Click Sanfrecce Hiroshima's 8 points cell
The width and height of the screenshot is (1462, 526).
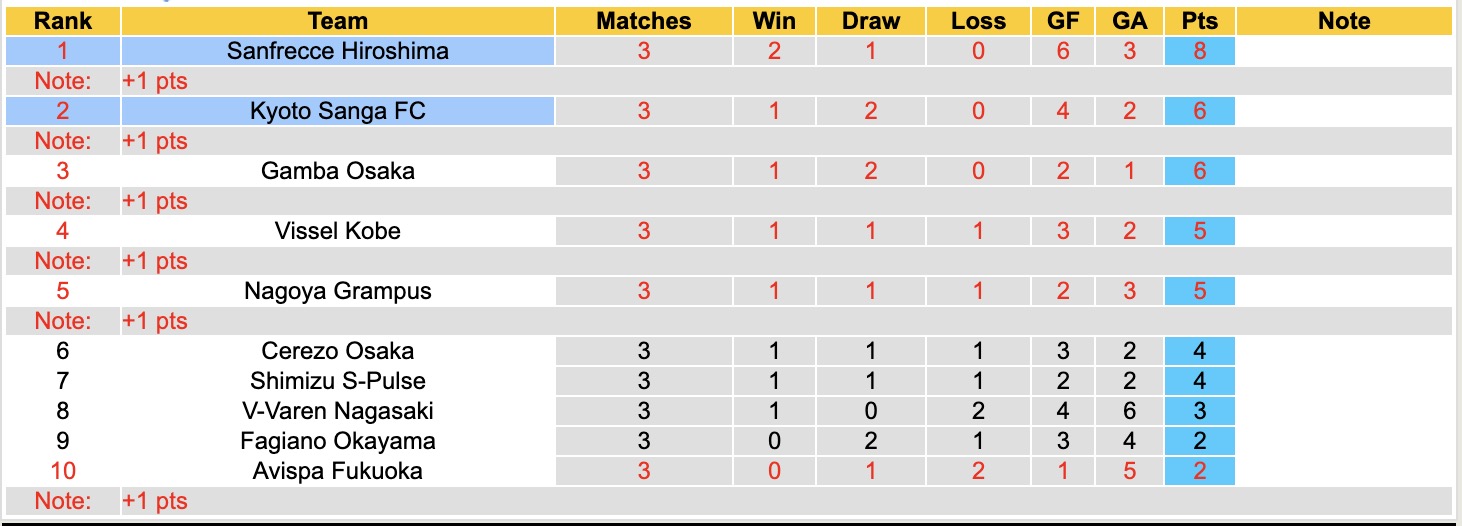1199,51
